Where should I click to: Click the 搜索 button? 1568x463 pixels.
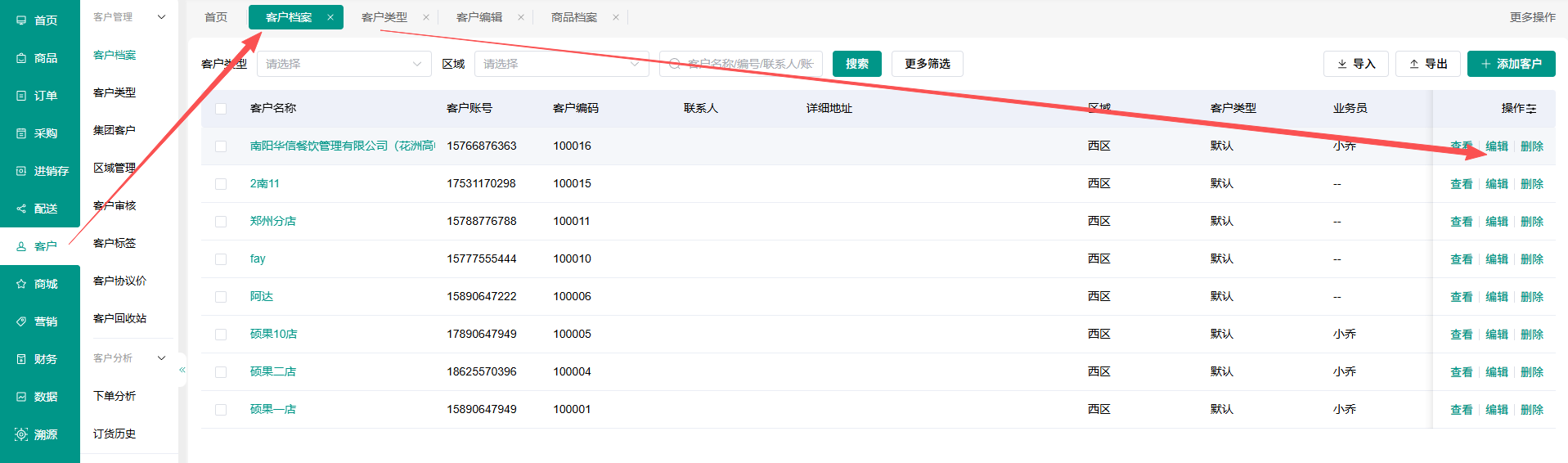click(857, 64)
